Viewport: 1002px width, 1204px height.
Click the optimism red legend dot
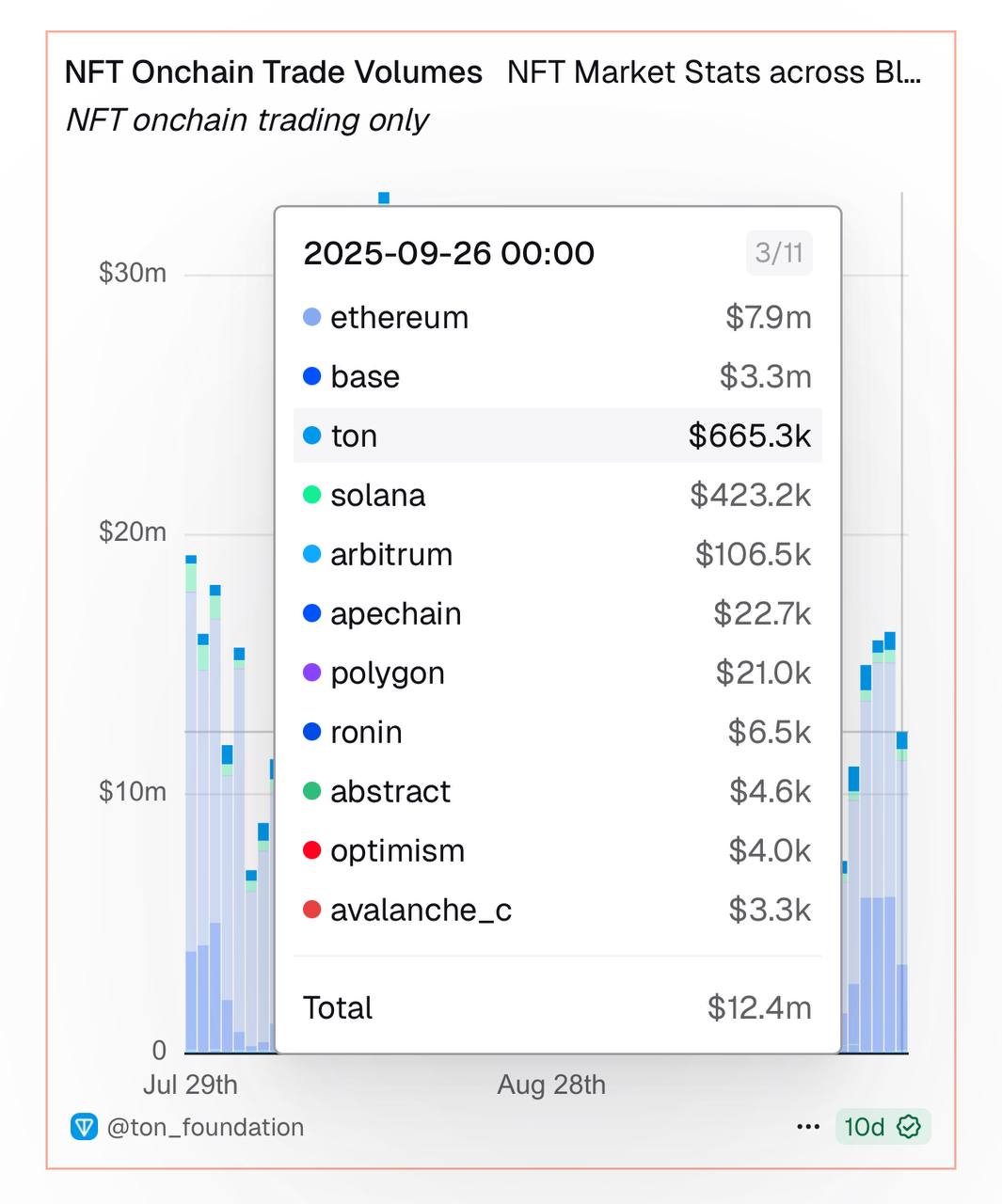[x=312, y=850]
